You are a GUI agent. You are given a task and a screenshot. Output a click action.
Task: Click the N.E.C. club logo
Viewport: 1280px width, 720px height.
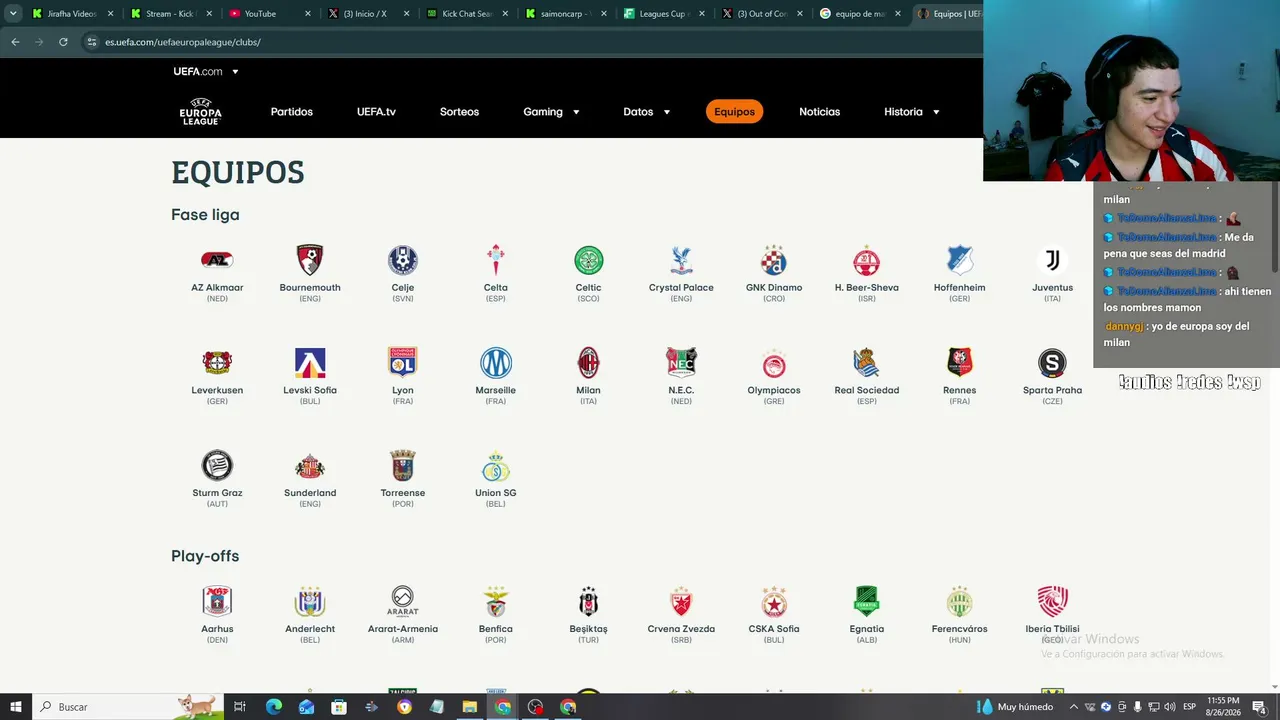(x=681, y=363)
